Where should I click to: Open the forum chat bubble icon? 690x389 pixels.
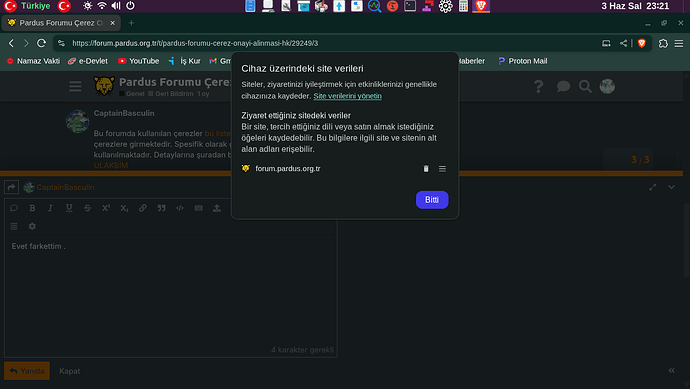(x=563, y=86)
